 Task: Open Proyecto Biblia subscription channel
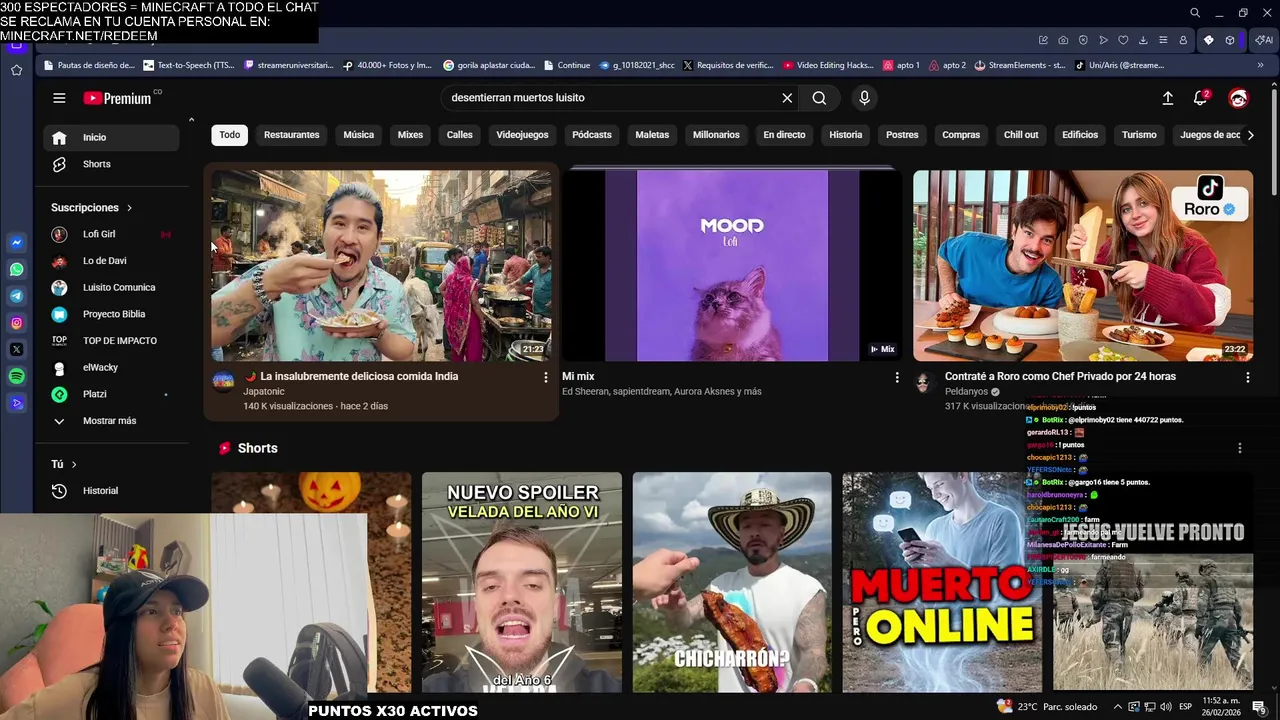tap(111, 314)
